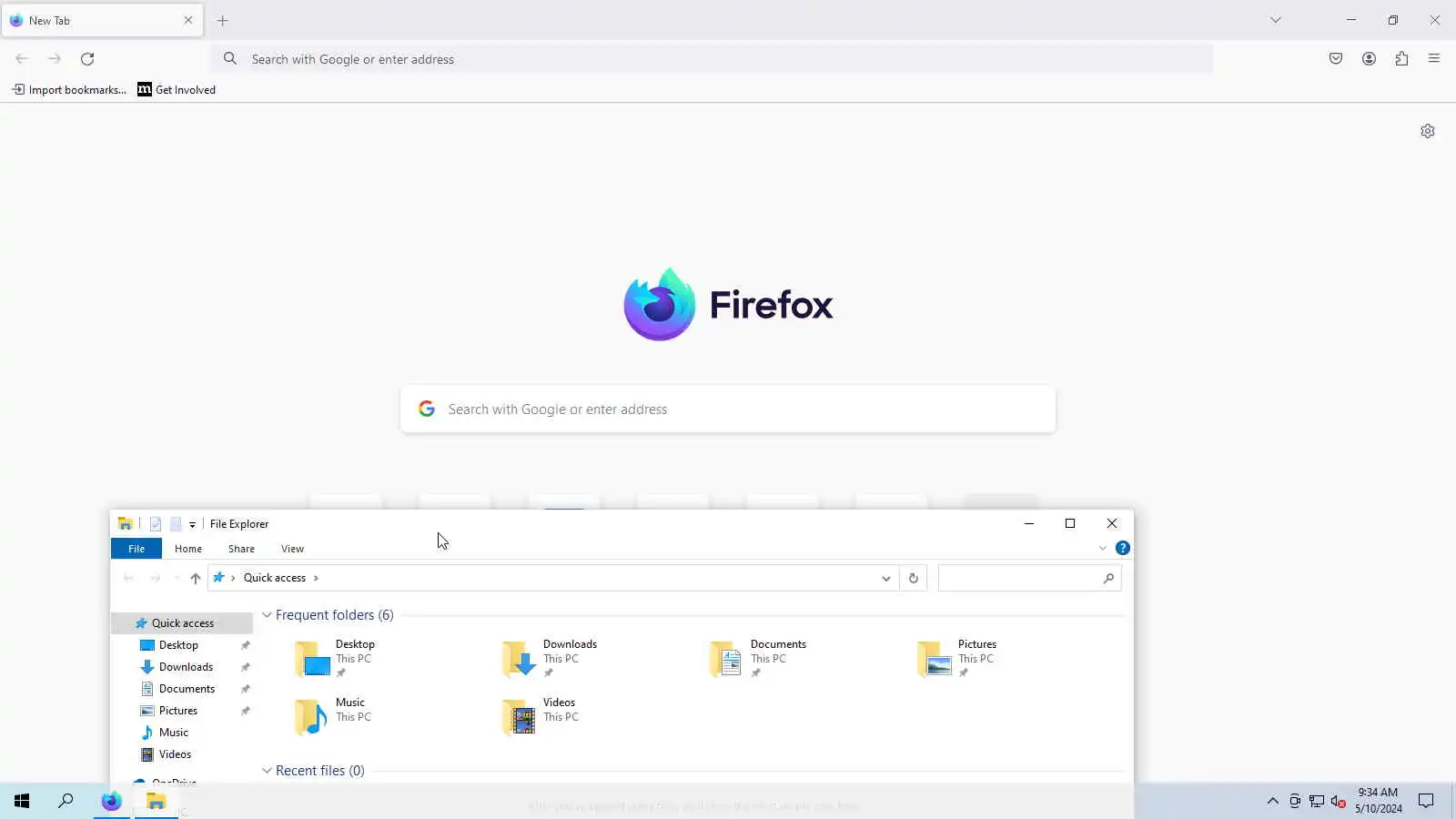
Task: Select the New Tab tab
Action: [x=102, y=20]
